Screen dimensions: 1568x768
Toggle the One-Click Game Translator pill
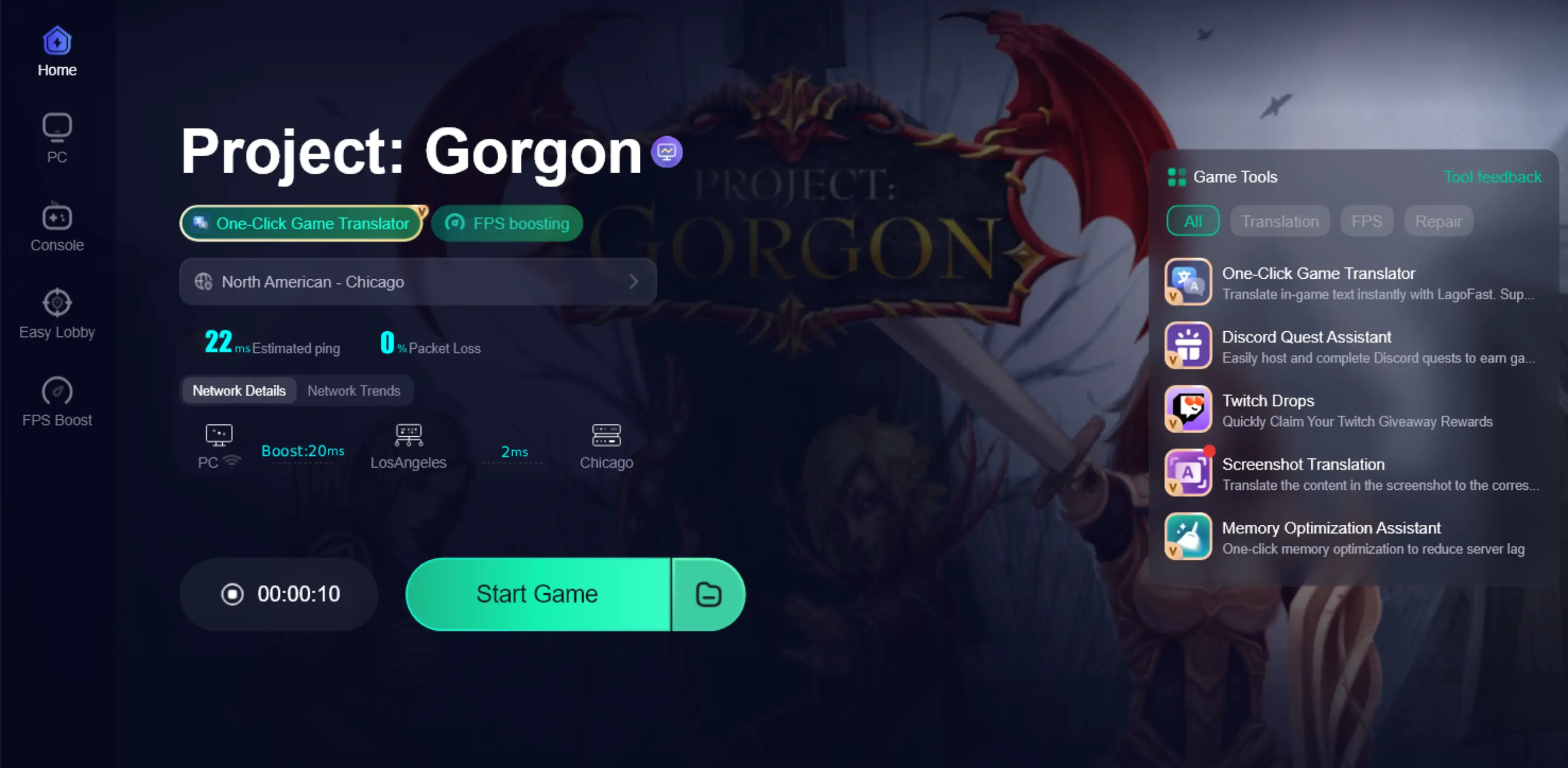(302, 223)
